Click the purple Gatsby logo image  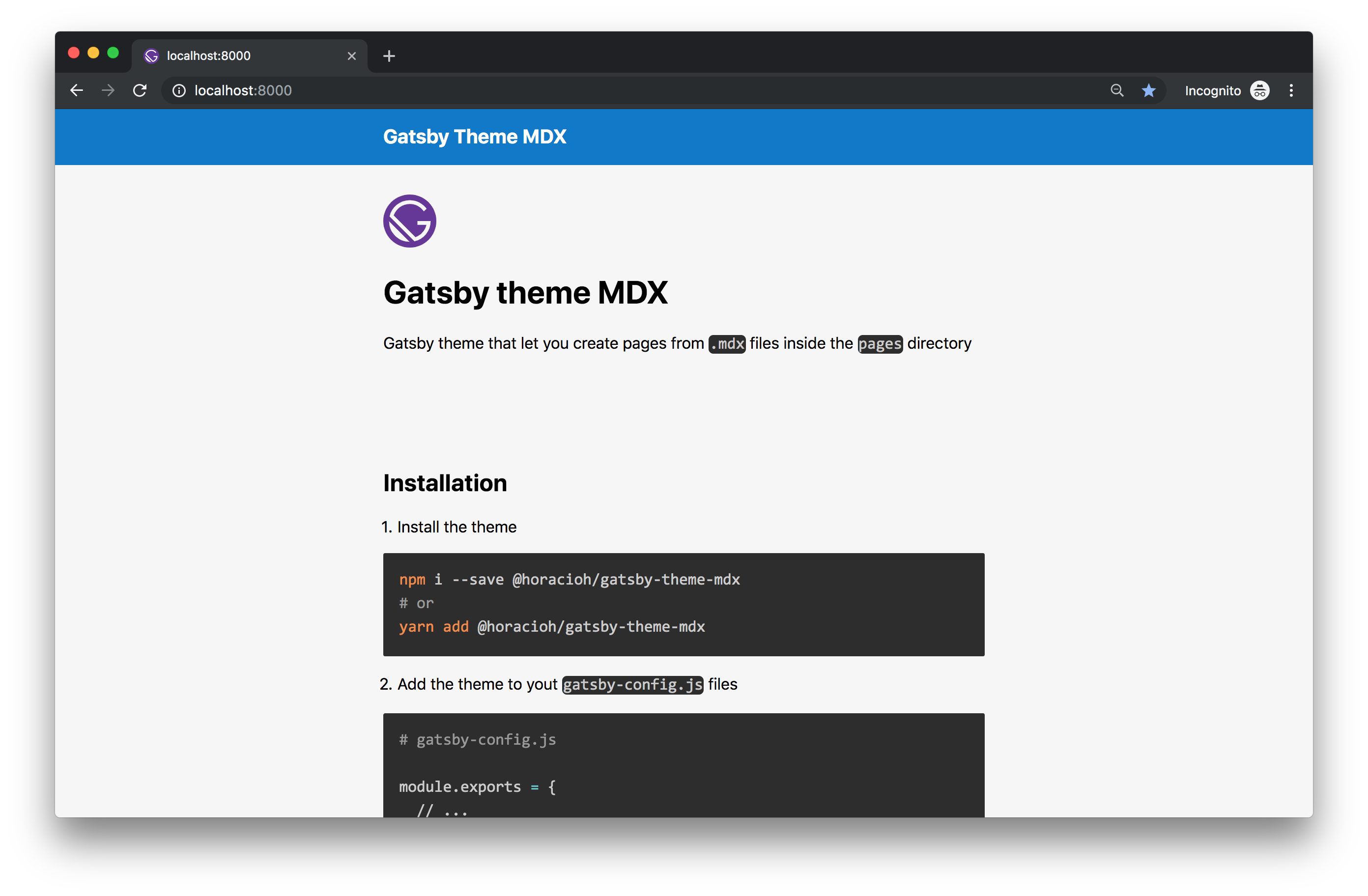point(409,221)
